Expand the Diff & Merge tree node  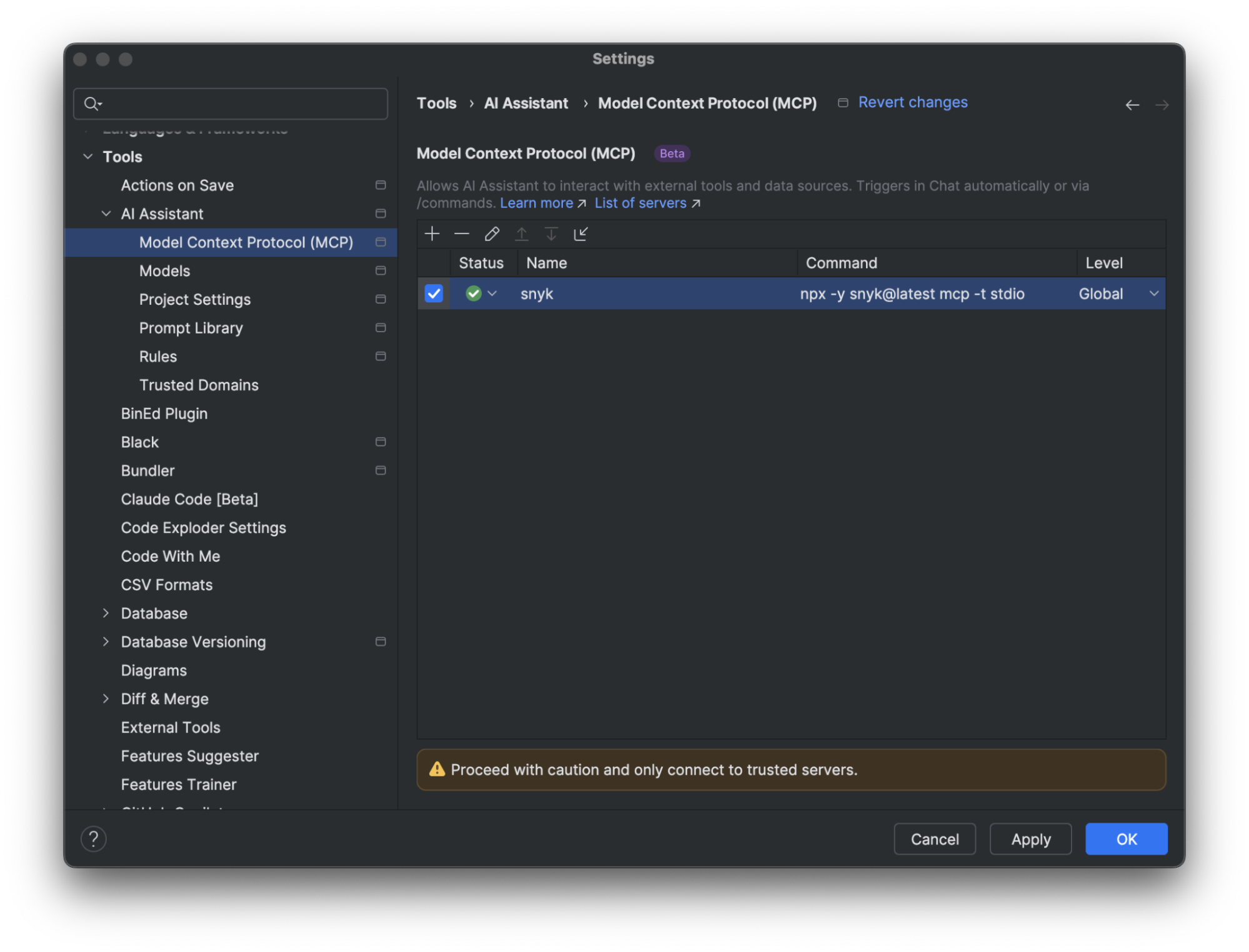coord(106,699)
